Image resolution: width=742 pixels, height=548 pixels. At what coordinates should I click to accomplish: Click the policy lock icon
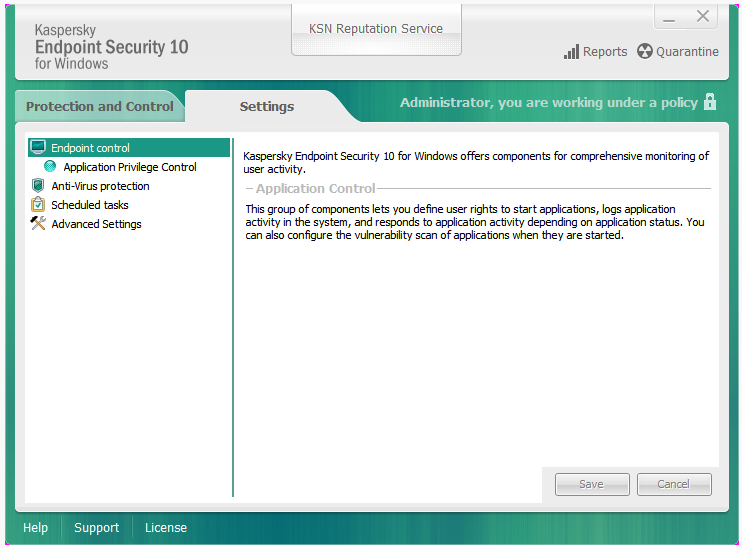pos(710,102)
